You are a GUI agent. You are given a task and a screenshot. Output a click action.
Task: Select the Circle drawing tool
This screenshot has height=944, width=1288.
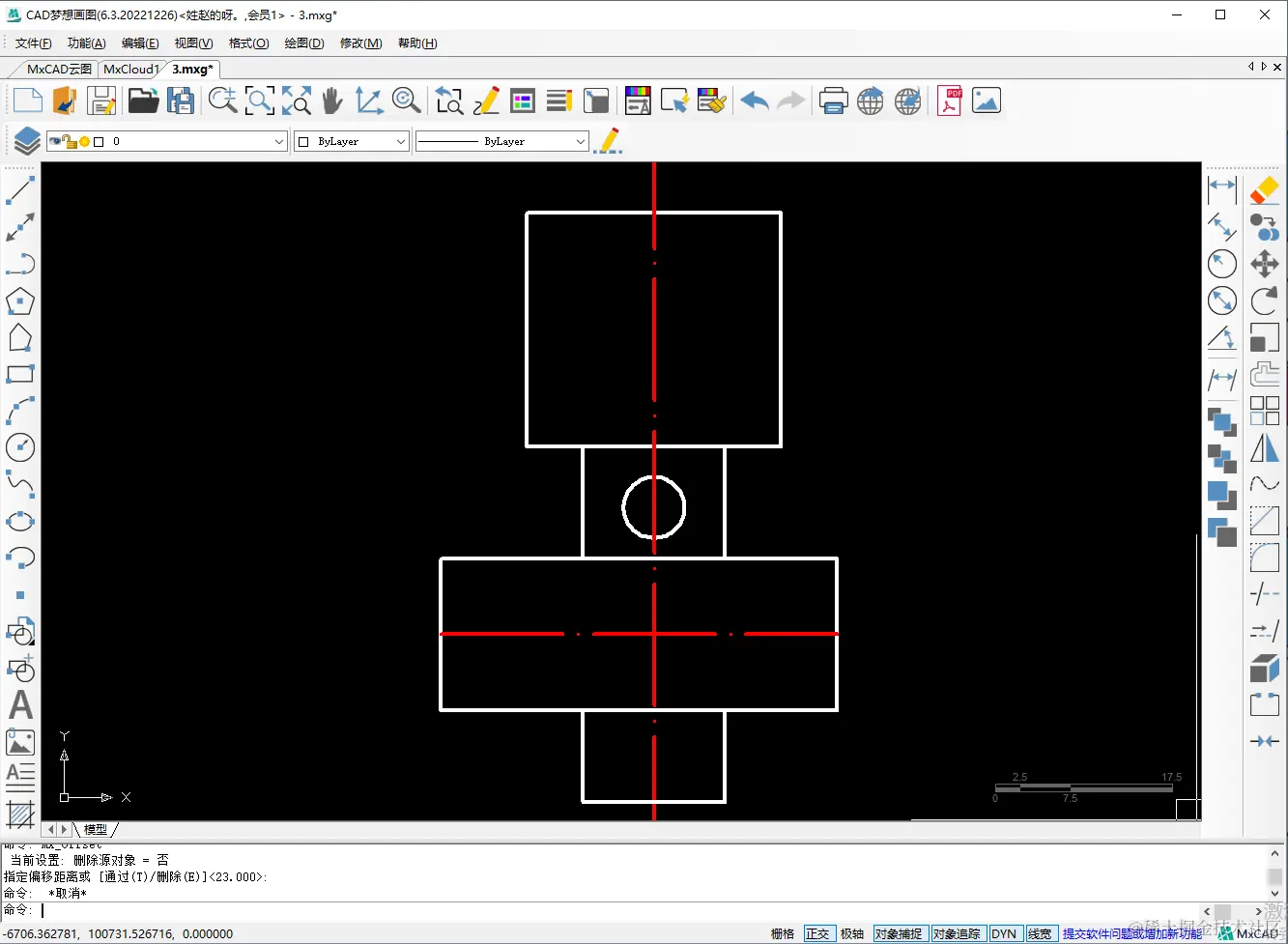[20, 447]
